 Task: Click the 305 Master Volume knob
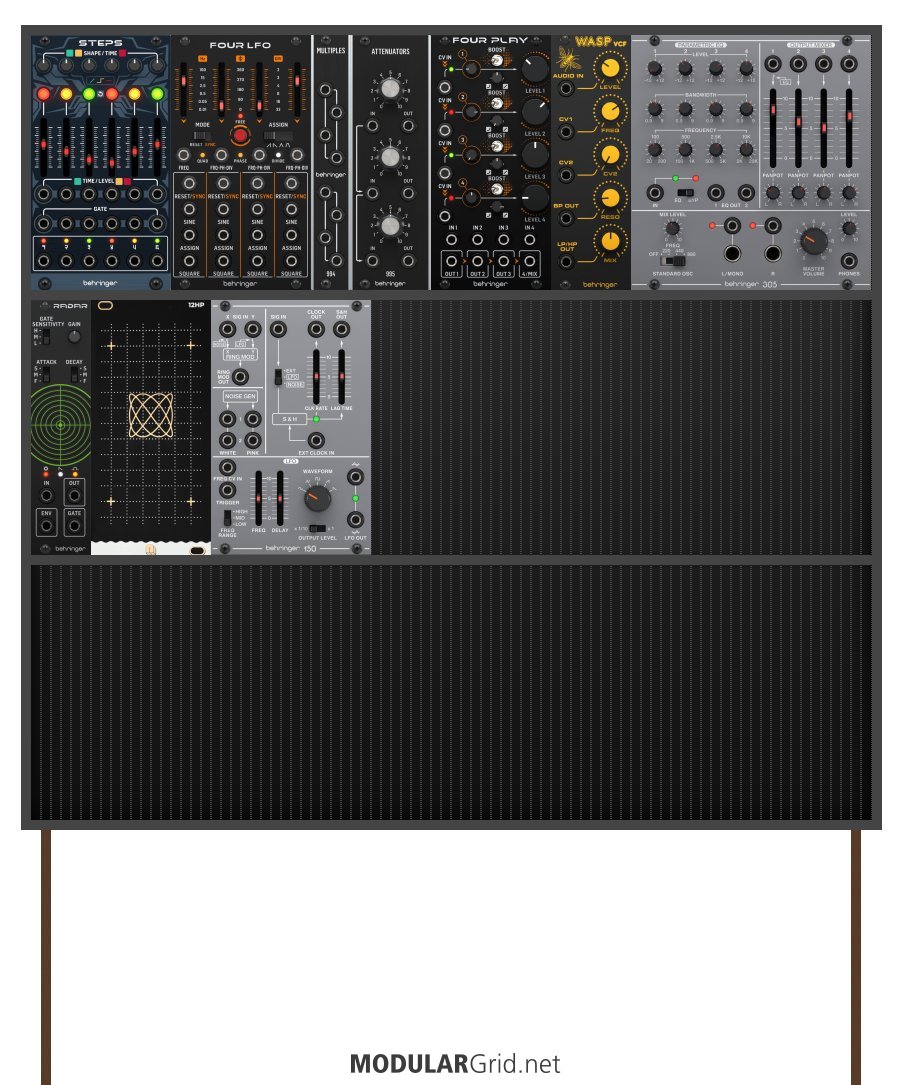tap(813, 241)
